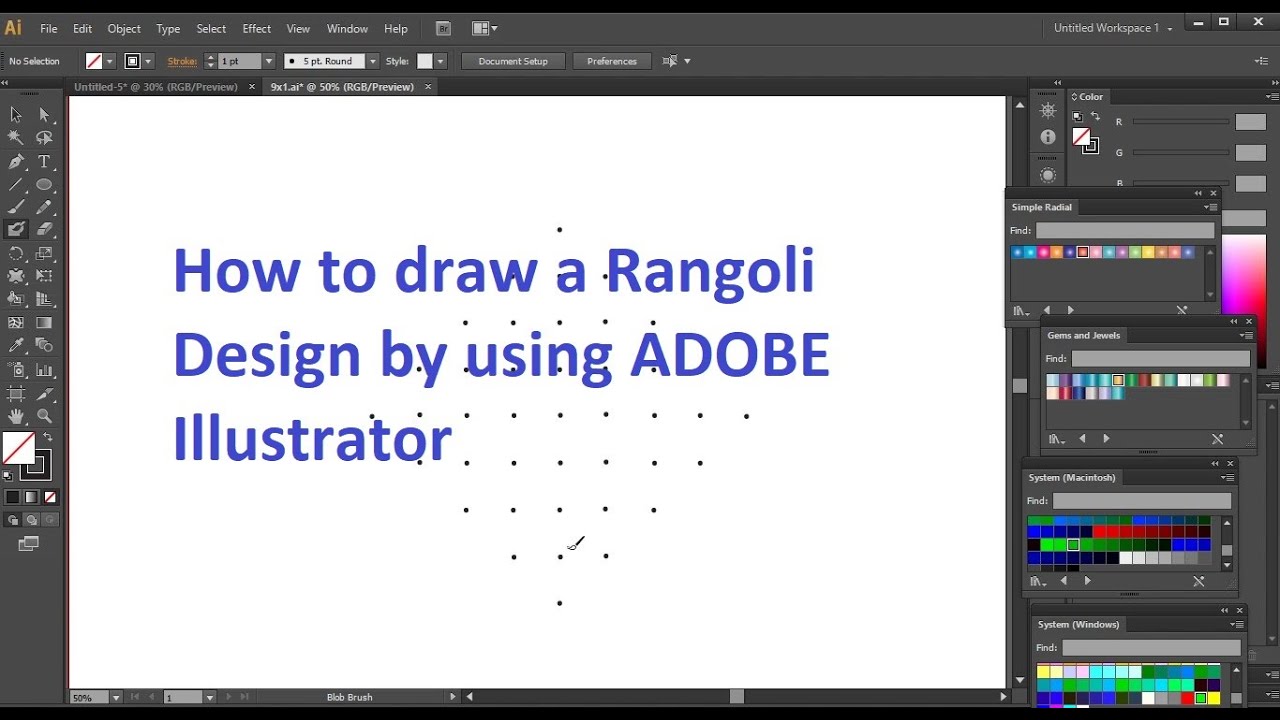Load next swatch library in Gems and Jewels

(1106, 439)
